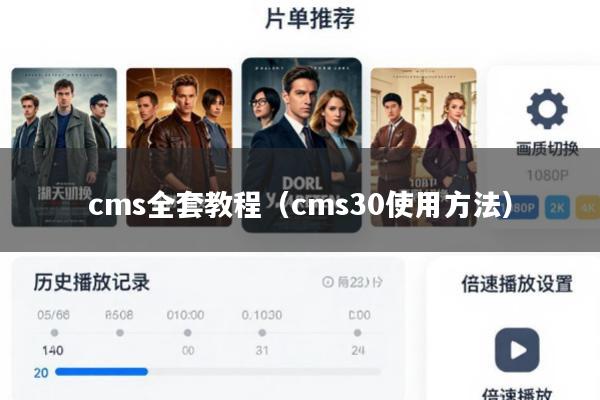Click the play icon under 倍速播放设置
The height and width of the screenshot is (400, 600).
click(517, 350)
